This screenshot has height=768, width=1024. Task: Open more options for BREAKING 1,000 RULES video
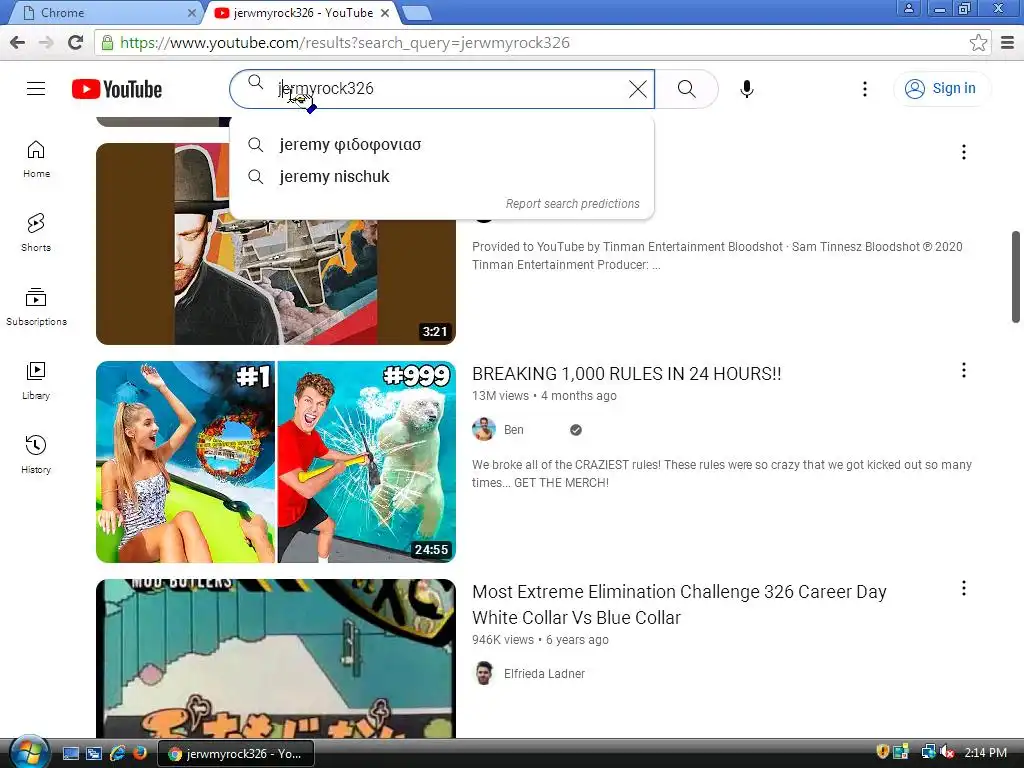963,370
